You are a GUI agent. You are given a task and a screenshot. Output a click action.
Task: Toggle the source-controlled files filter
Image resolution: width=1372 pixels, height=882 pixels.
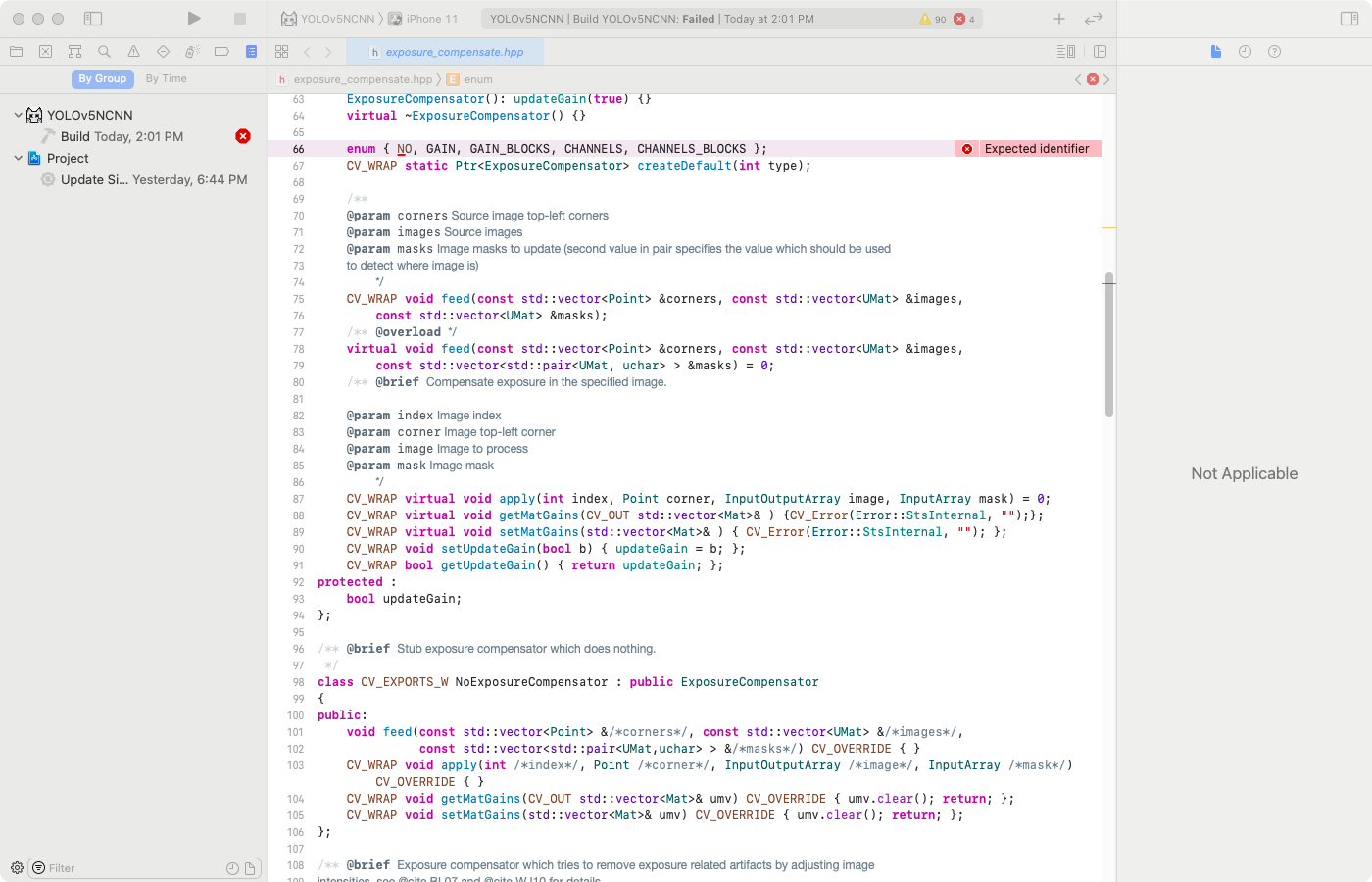[x=250, y=868]
